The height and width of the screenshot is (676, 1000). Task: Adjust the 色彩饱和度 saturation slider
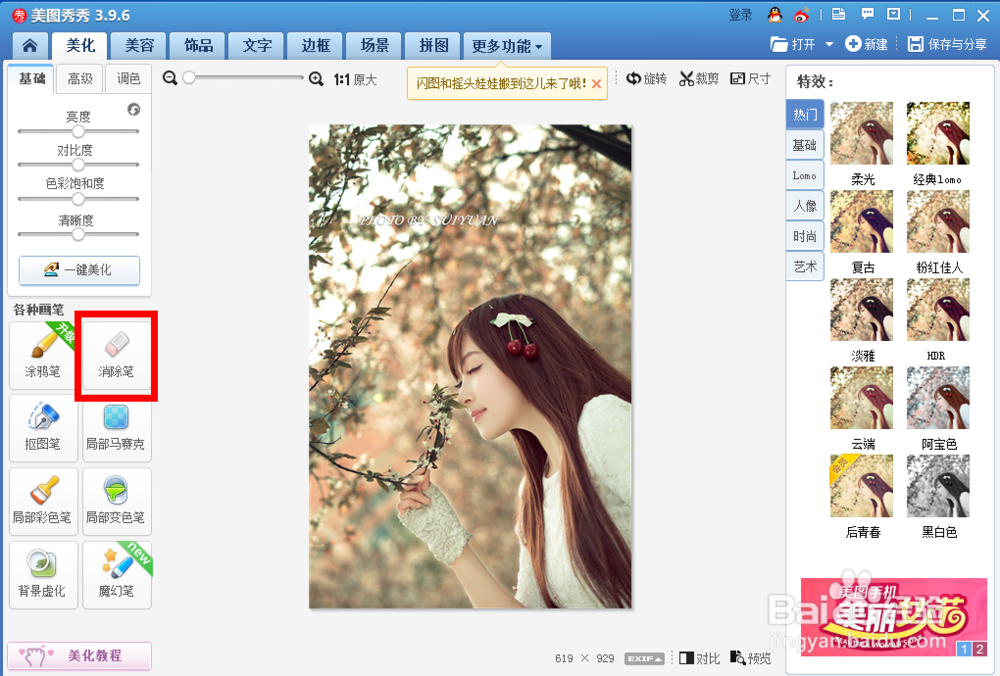click(x=78, y=198)
